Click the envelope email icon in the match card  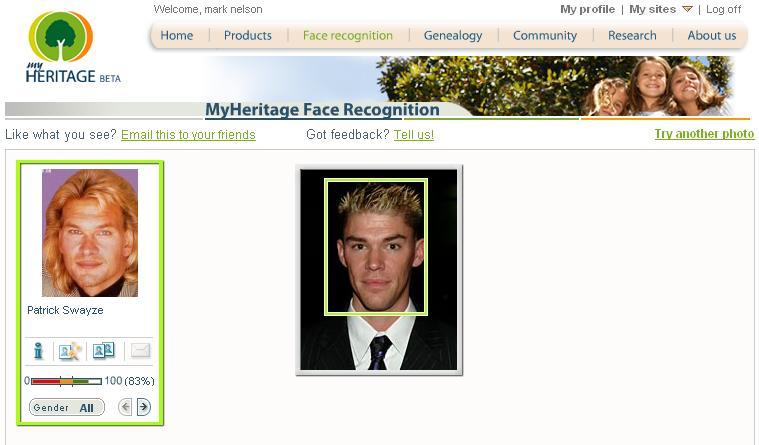(x=140, y=350)
